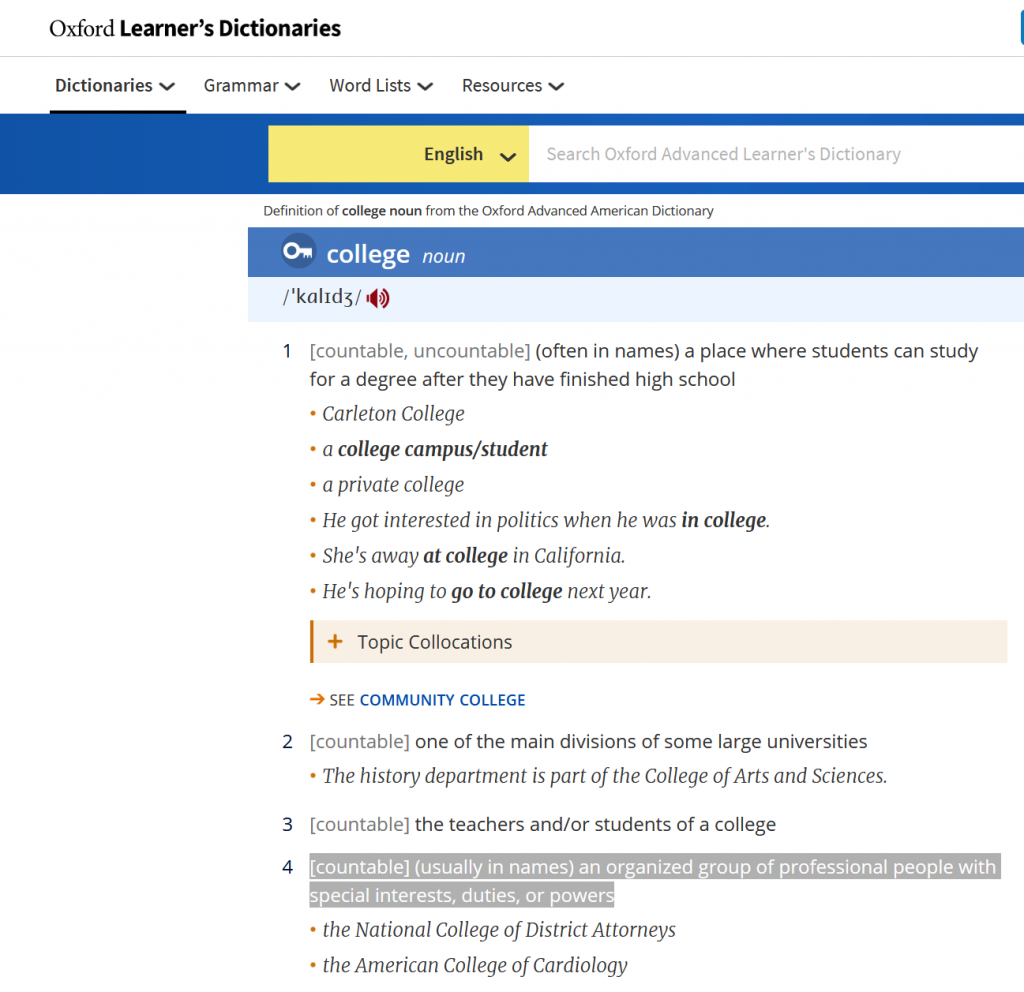The height and width of the screenshot is (992, 1024).
Task: Click the highlighted definition 4 text
Action: click(655, 880)
